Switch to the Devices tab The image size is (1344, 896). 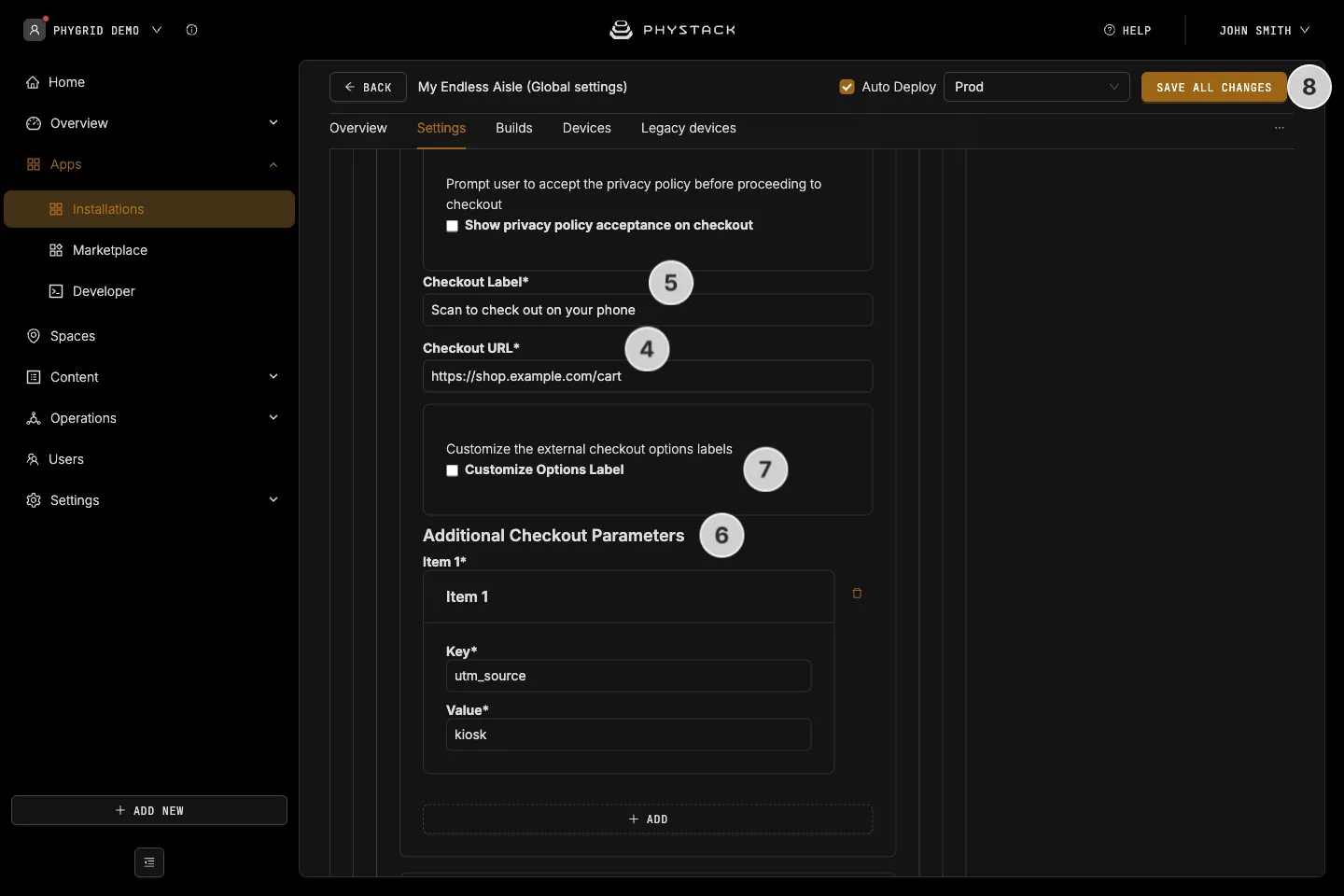coord(587,128)
